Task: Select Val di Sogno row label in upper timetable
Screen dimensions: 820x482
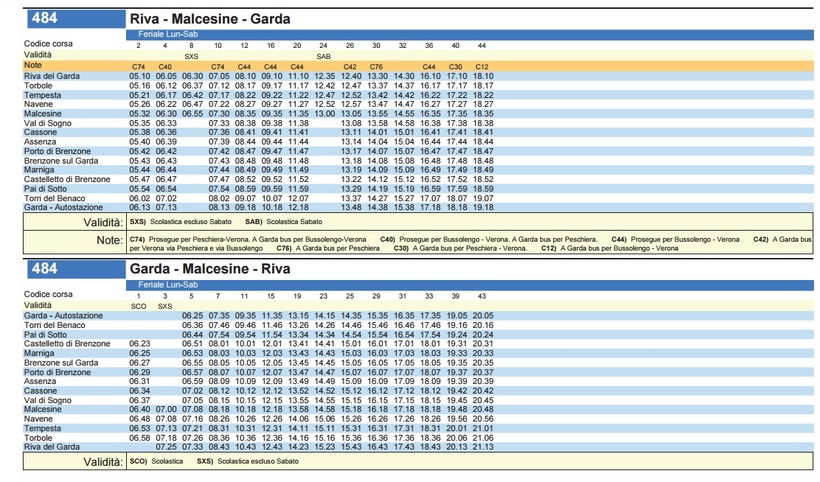Action: pyautogui.click(x=48, y=123)
